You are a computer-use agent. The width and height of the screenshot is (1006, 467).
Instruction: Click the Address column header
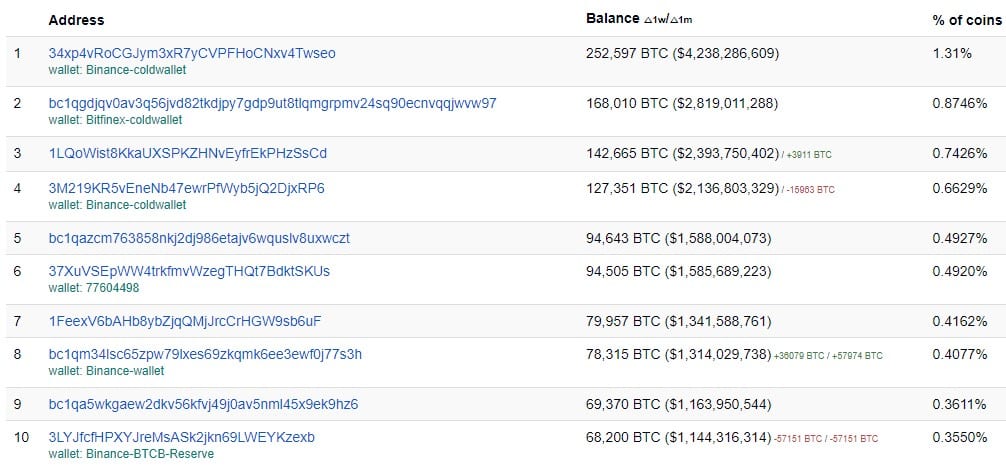click(x=76, y=20)
